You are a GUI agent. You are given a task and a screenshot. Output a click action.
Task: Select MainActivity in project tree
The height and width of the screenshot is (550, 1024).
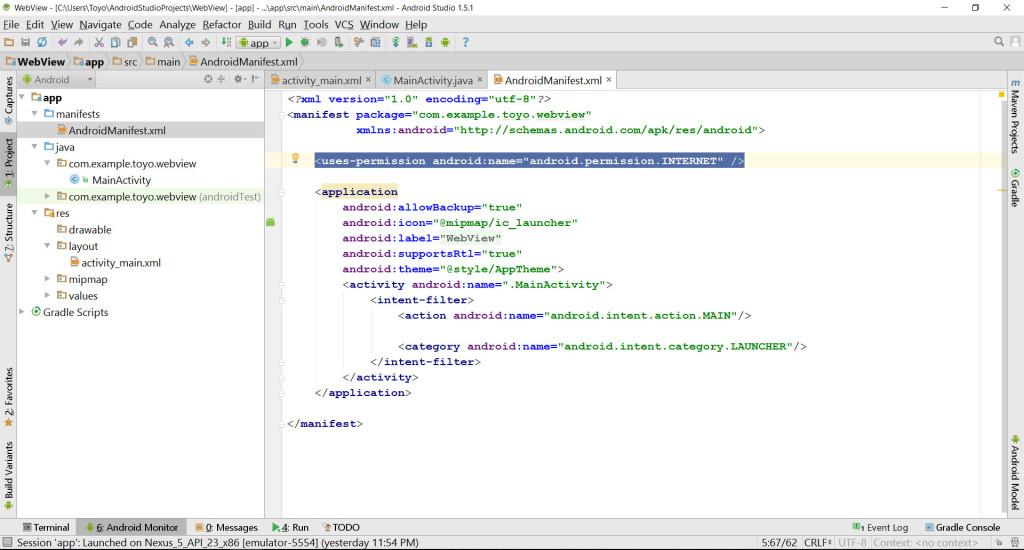click(x=121, y=180)
